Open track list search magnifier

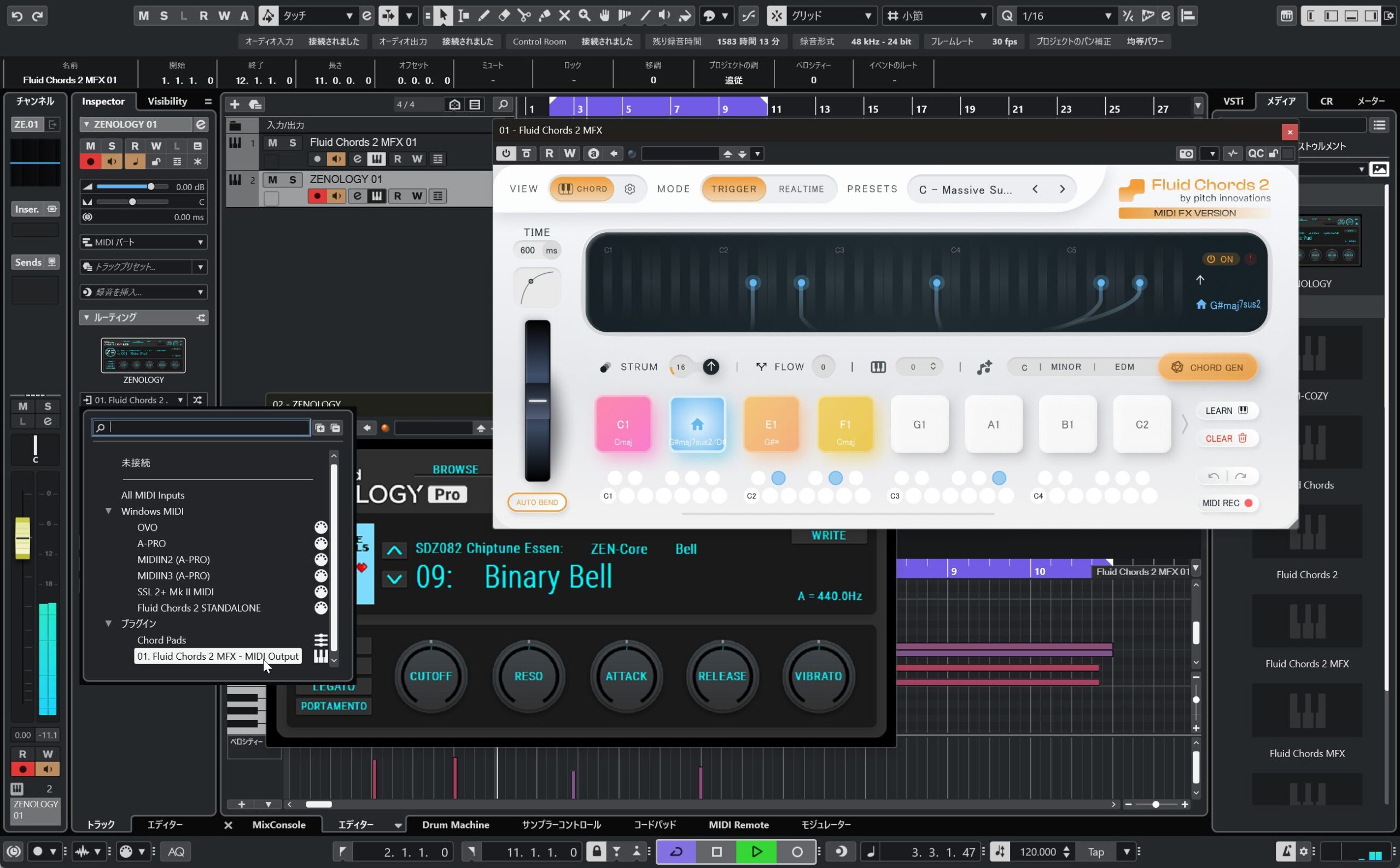[x=503, y=104]
